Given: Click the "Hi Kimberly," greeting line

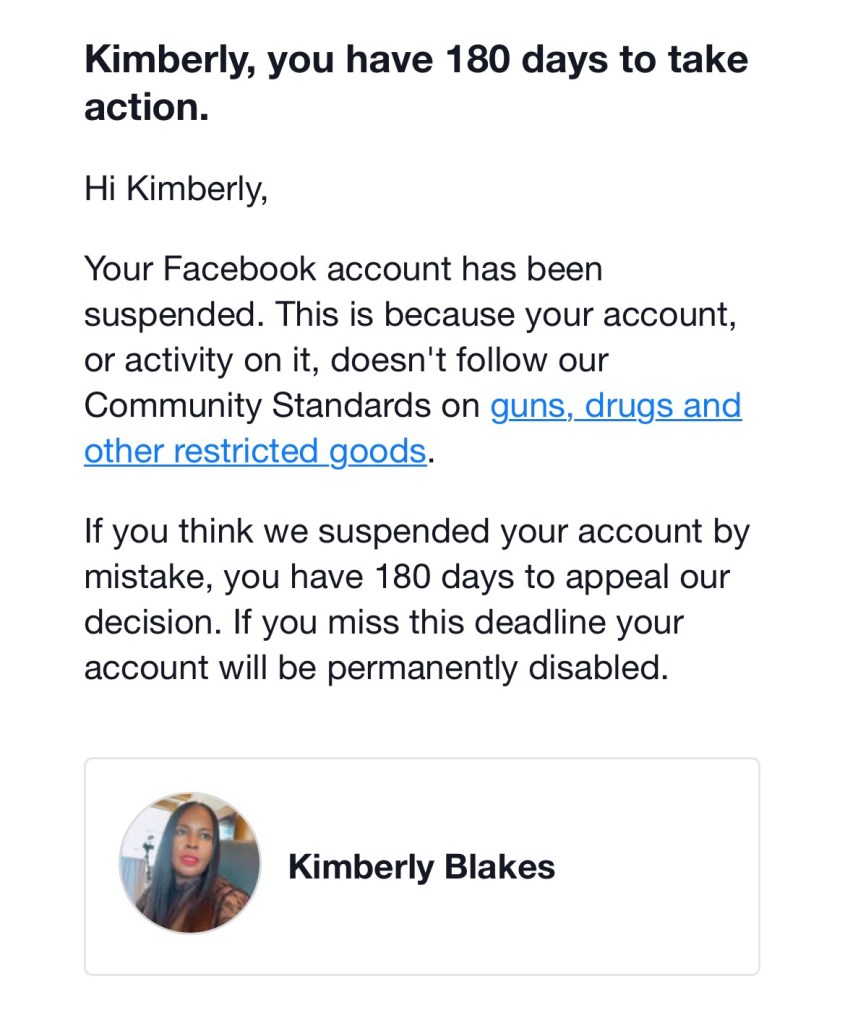Looking at the screenshot, I should (176, 188).
